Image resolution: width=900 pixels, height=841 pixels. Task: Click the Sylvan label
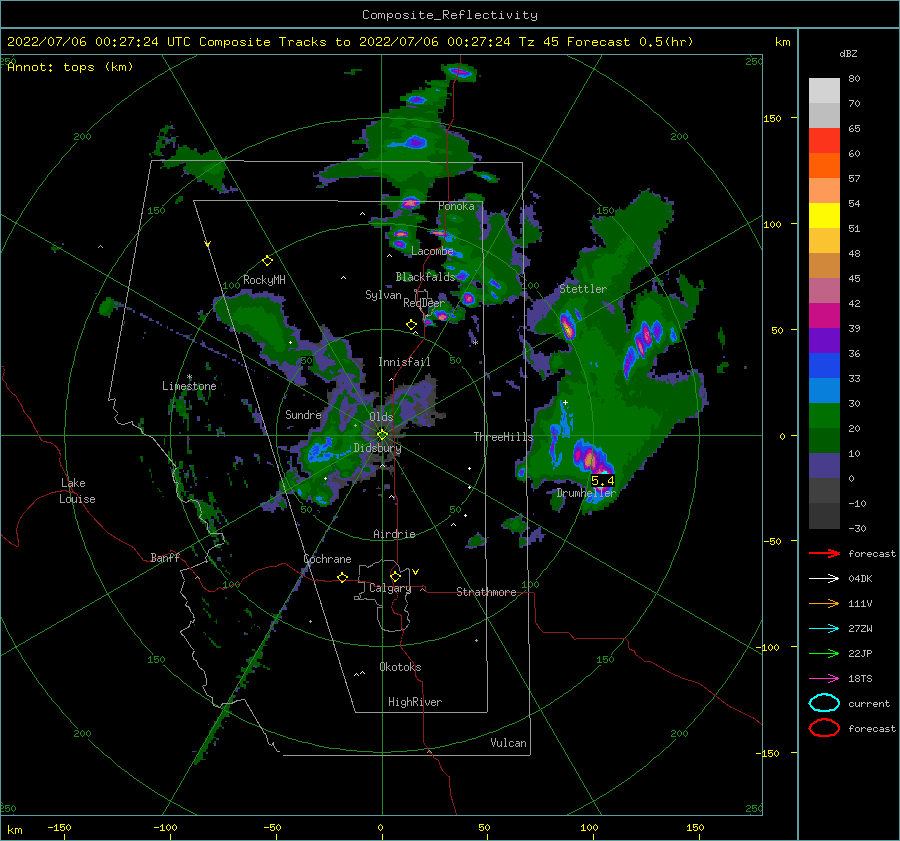pos(383,295)
